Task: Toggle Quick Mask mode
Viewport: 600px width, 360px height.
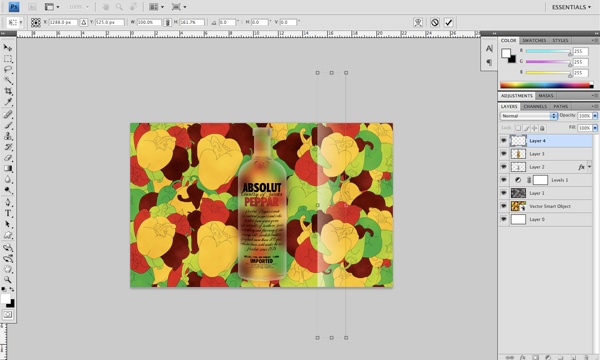Action: coord(8,314)
